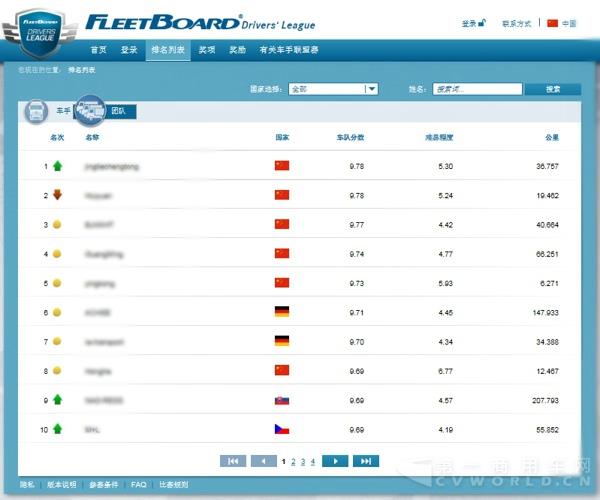Click China flag in rank 8 row

pos(282,370)
